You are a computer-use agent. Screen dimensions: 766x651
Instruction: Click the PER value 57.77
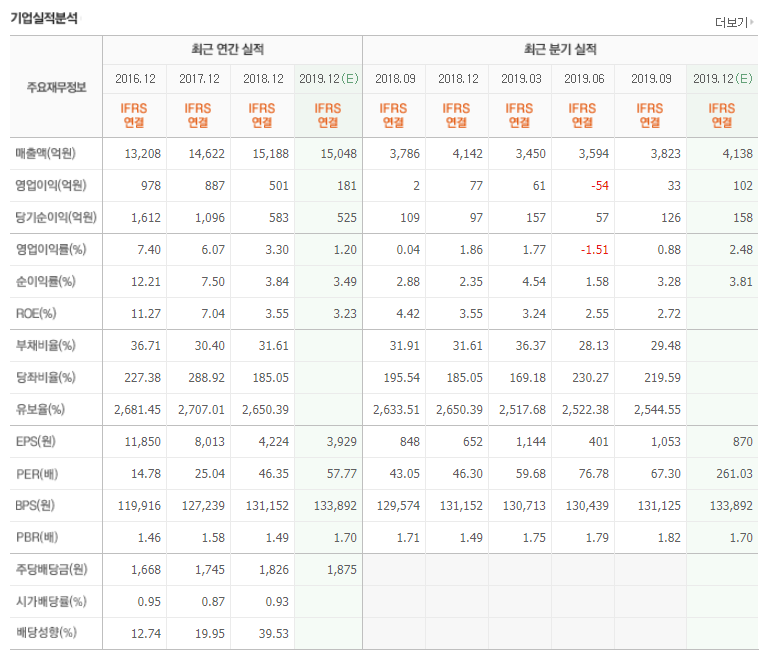341,474
